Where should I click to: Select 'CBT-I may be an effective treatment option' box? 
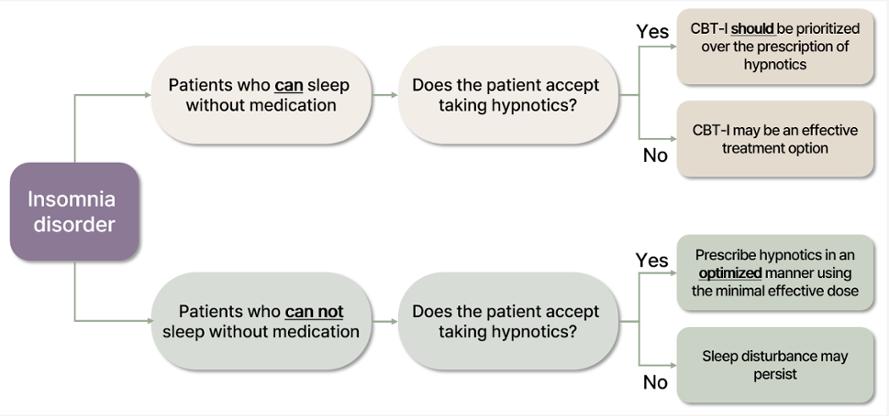point(775,139)
